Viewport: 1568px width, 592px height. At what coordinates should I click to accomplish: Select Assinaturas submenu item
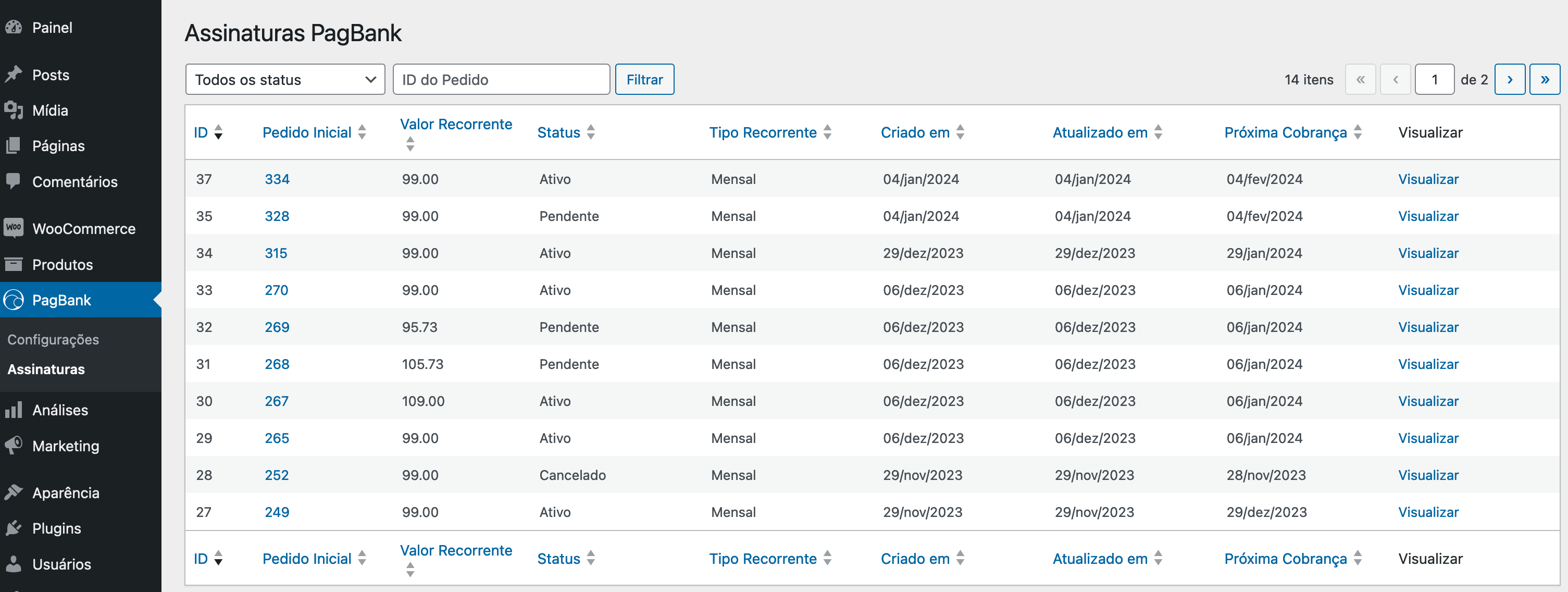point(46,369)
